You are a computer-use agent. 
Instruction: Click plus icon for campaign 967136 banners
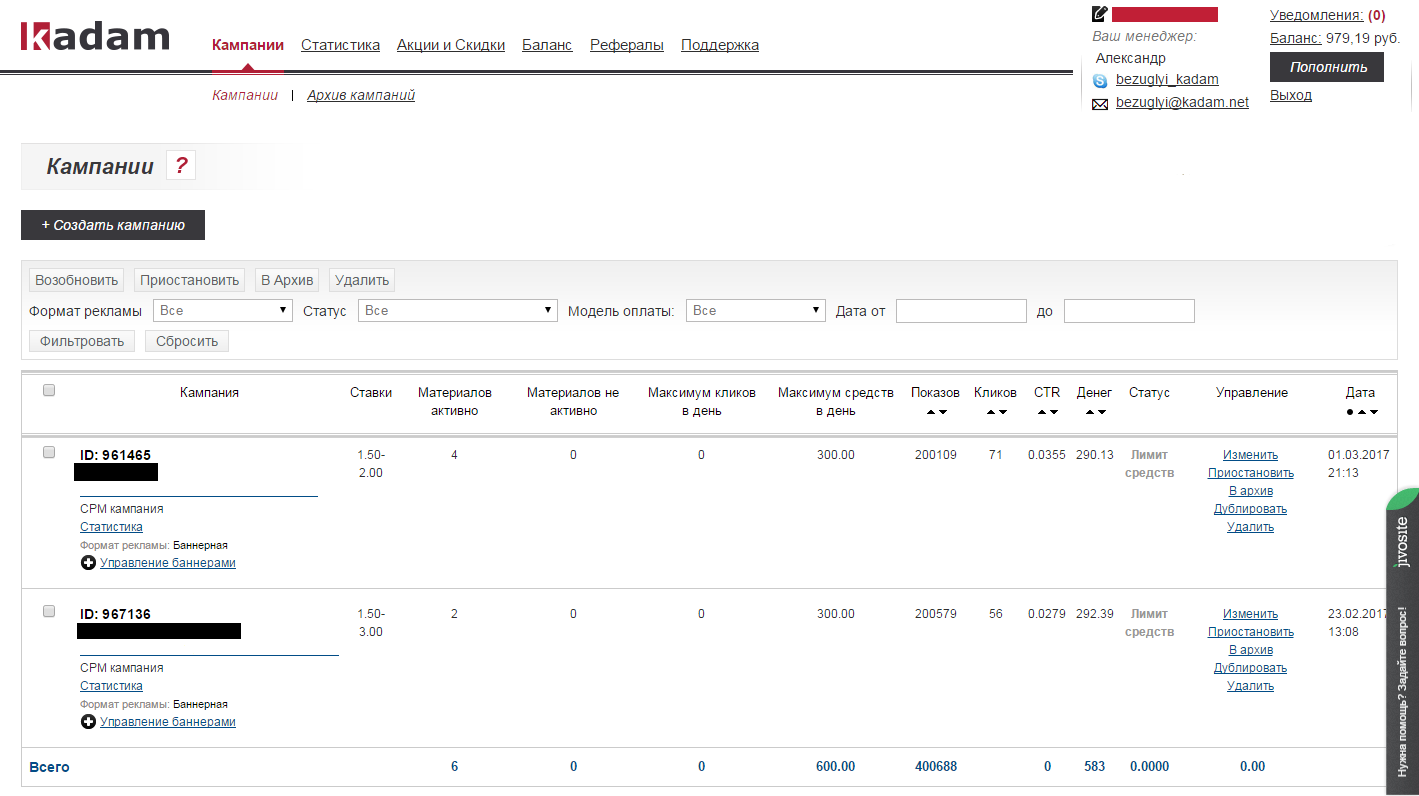coord(88,722)
